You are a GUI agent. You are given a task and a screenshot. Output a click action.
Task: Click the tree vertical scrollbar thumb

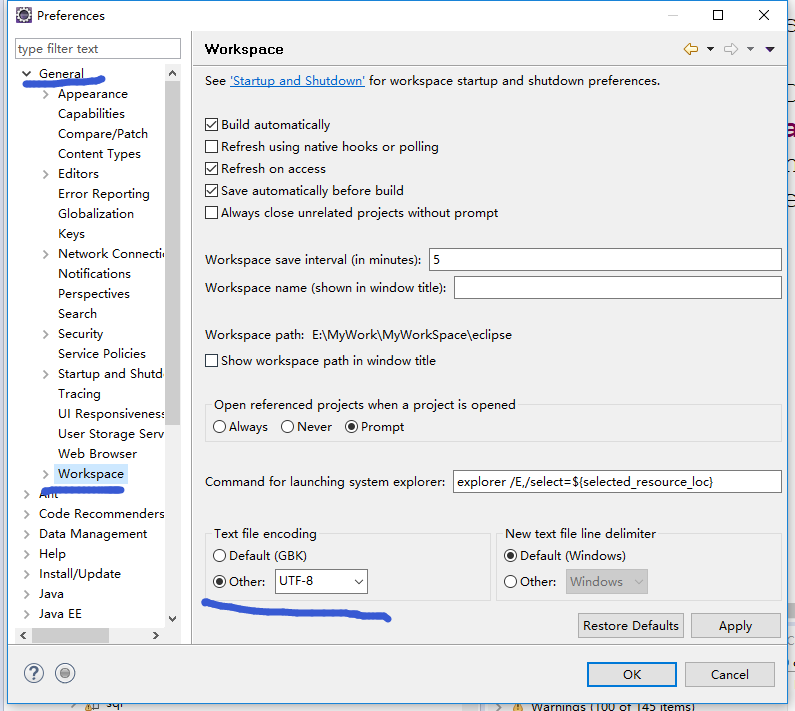(x=172, y=253)
